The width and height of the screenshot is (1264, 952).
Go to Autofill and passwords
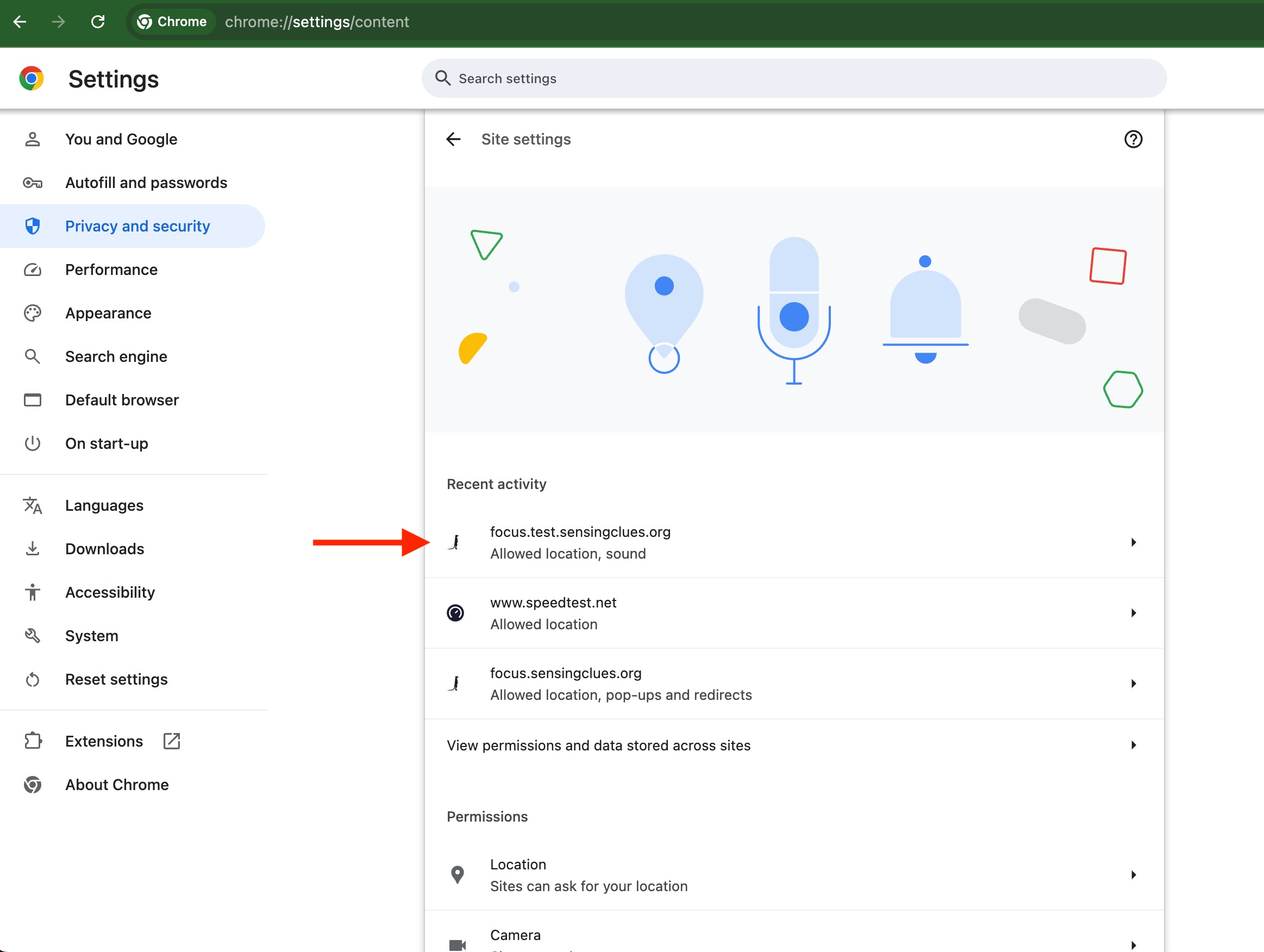pos(146,183)
